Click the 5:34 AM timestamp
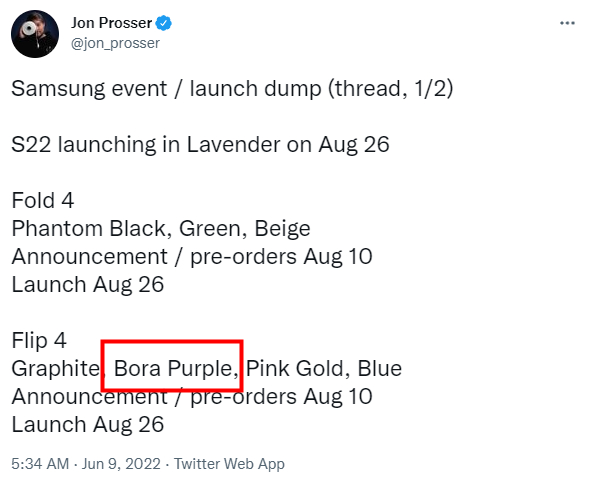The width and height of the screenshot is (593, 480). pos(40,464)
